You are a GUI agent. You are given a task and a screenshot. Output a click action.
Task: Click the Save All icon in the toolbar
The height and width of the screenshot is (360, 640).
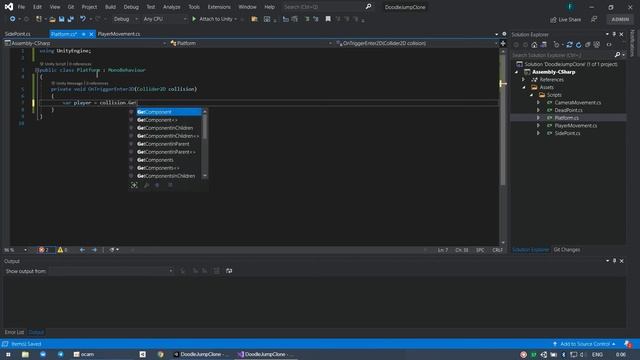71,19
